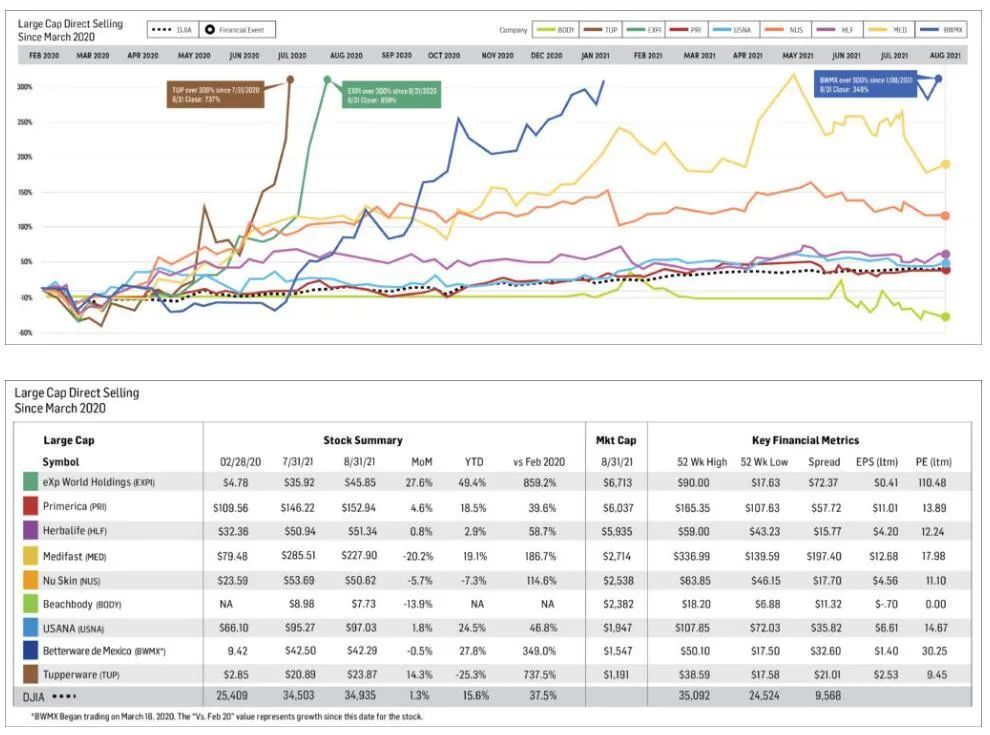Click Primerica's $6,037 market cap value

point(616,507)
